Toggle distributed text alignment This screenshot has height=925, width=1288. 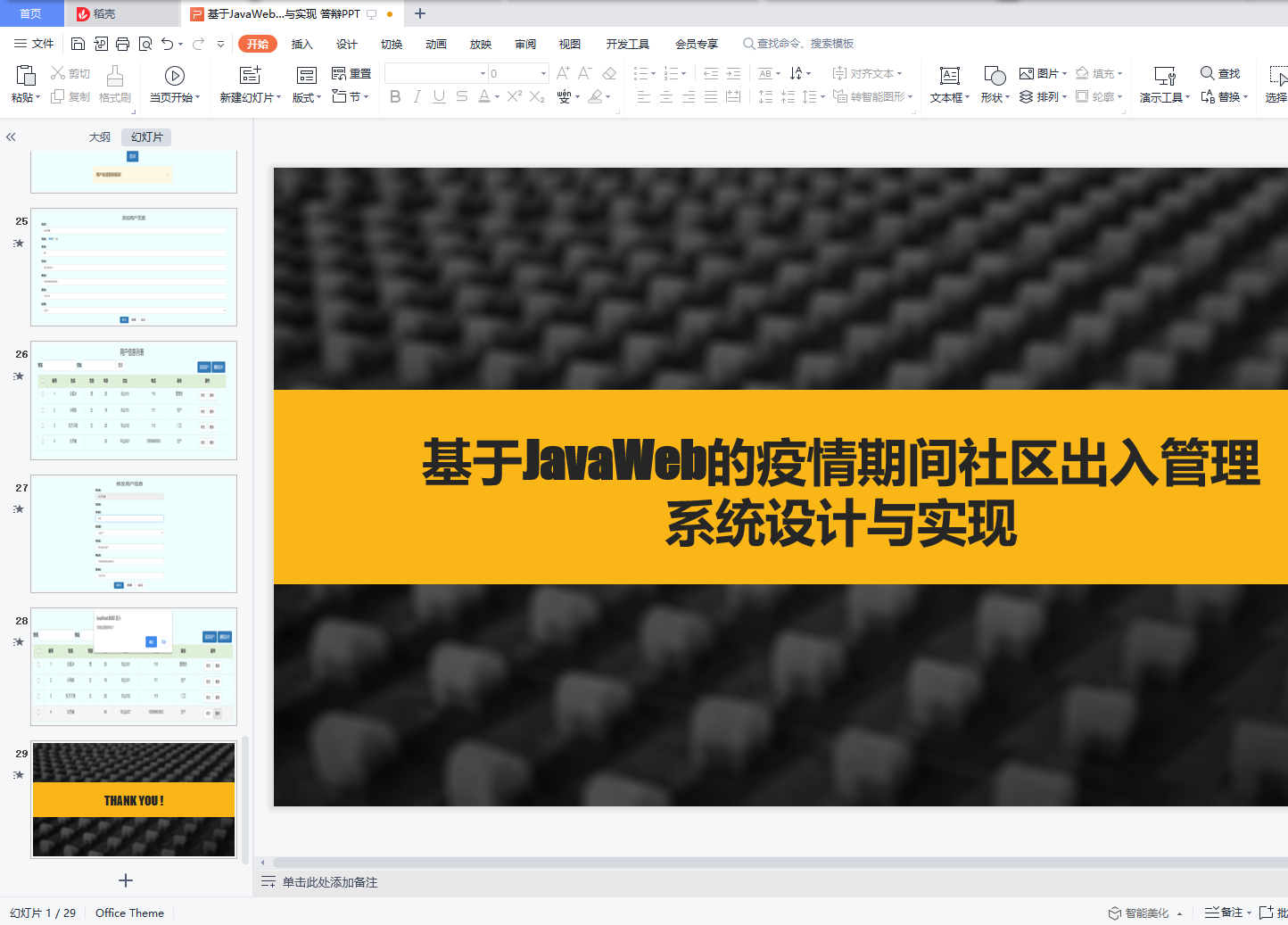click(733, 96)
